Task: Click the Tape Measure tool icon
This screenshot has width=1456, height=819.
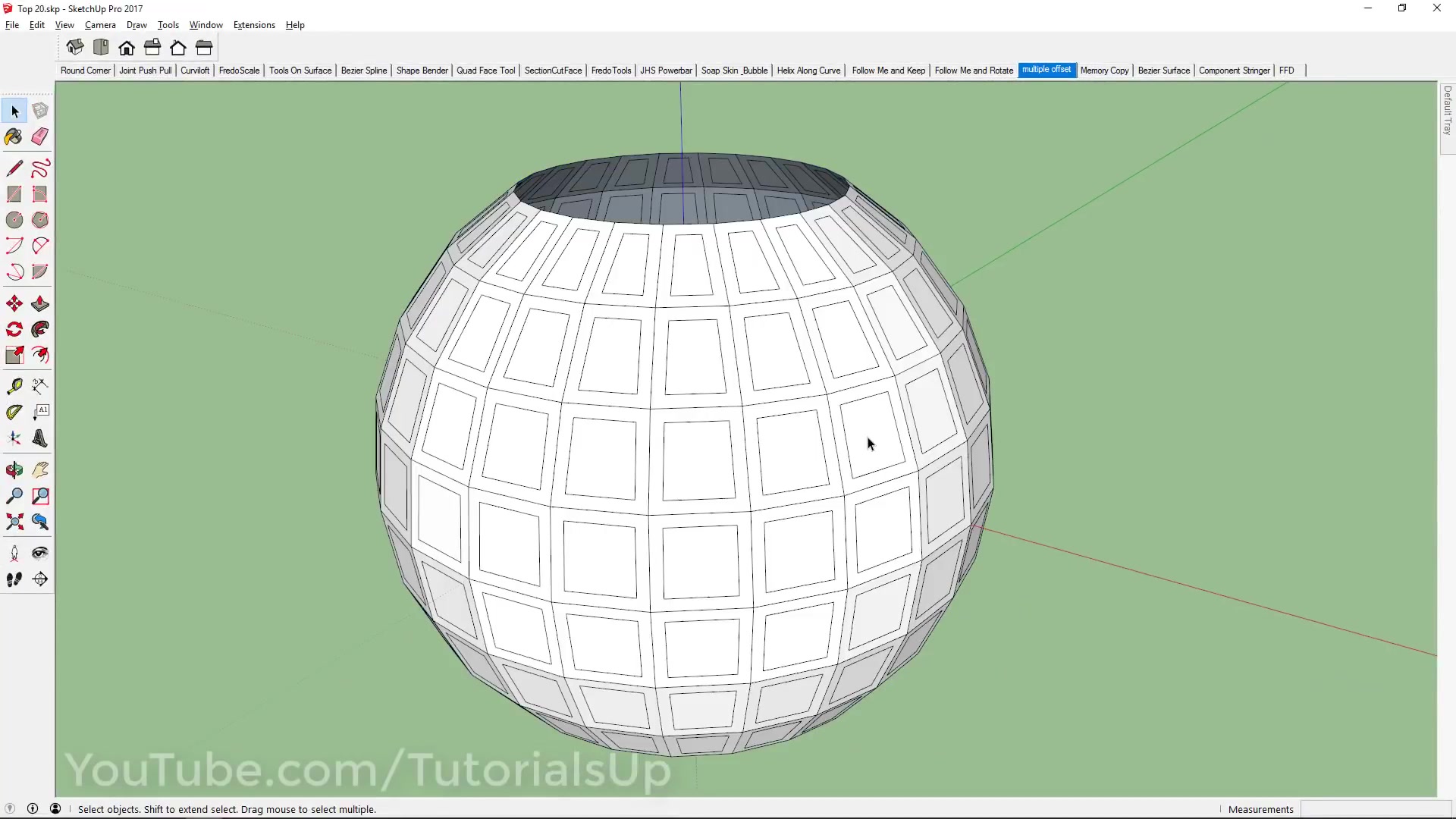Action: tap(15, 385)
